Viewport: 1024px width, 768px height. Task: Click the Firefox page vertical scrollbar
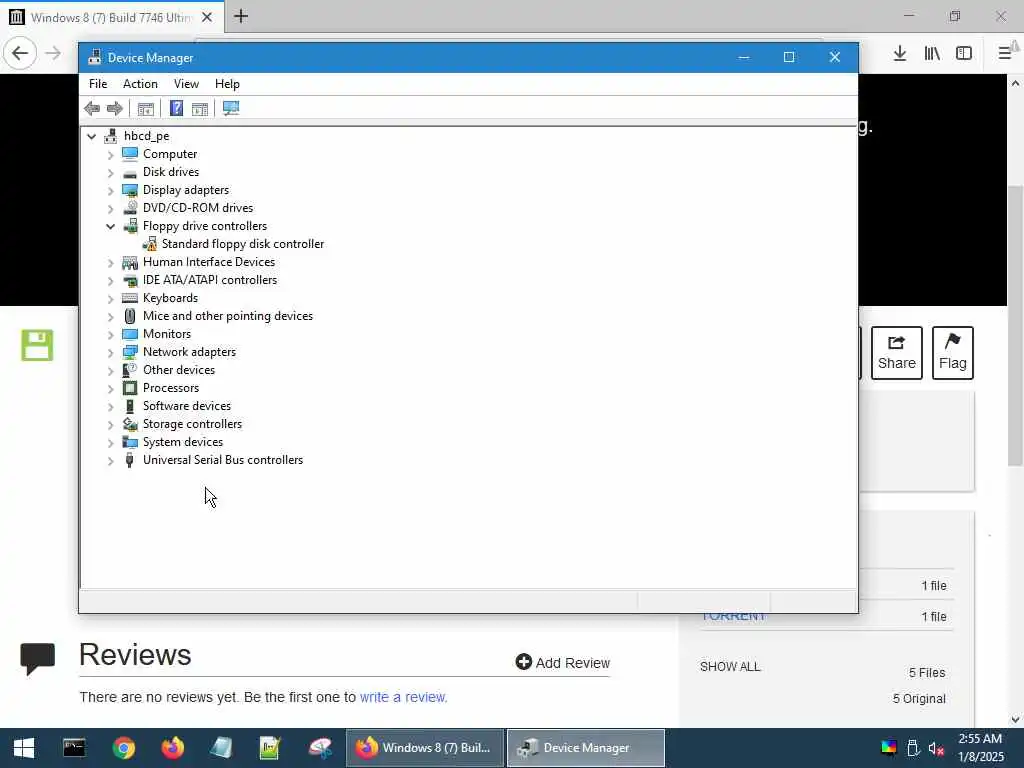[1015, 327]
